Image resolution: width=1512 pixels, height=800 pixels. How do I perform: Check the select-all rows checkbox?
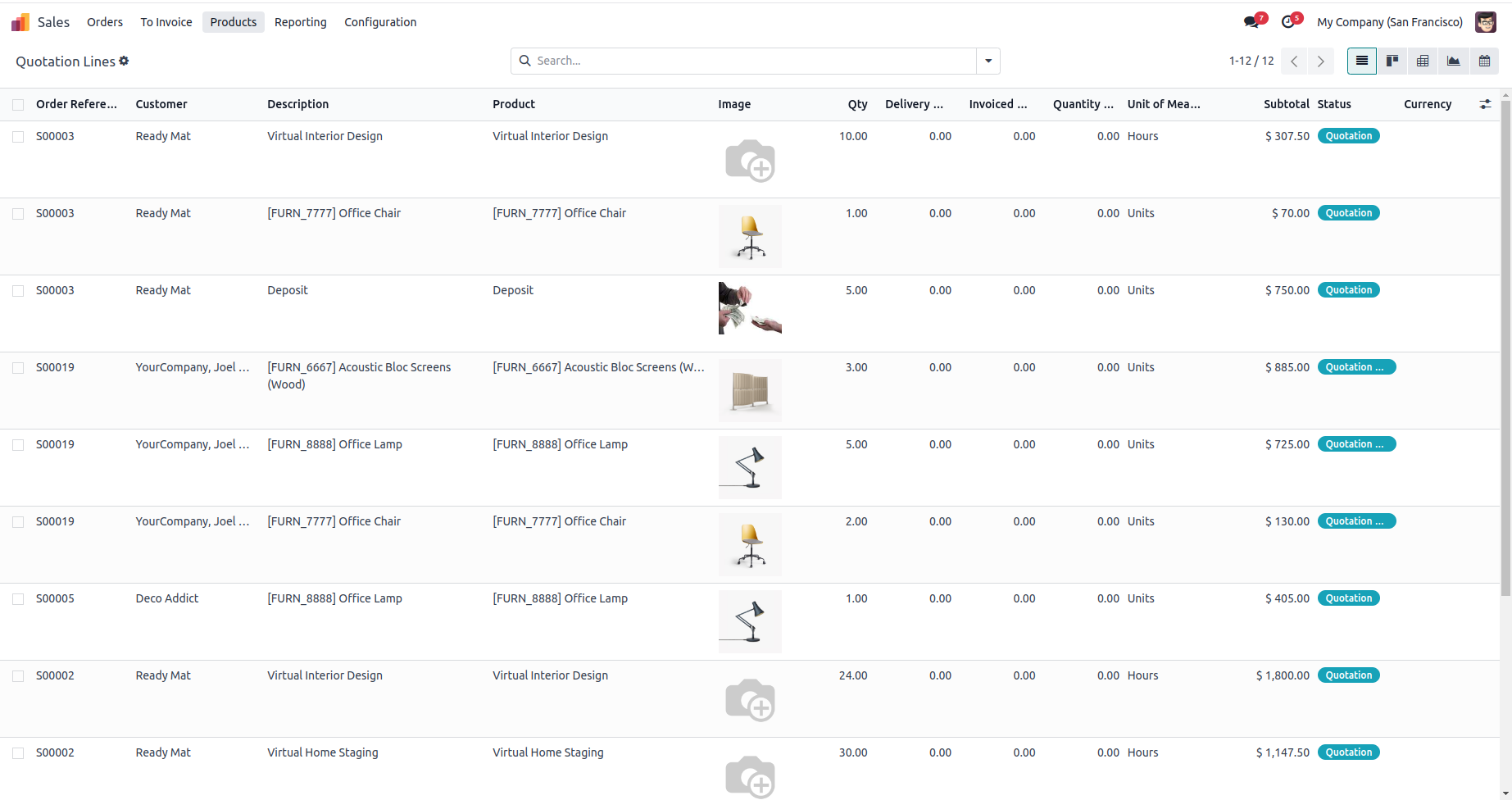click(18, 104)
